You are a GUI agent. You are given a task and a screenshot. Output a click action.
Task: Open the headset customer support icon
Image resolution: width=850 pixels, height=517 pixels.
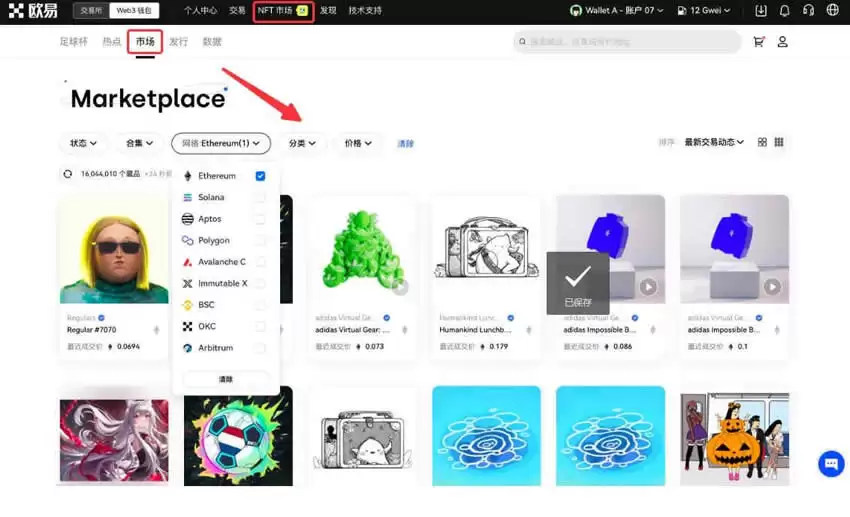point(808,11)
